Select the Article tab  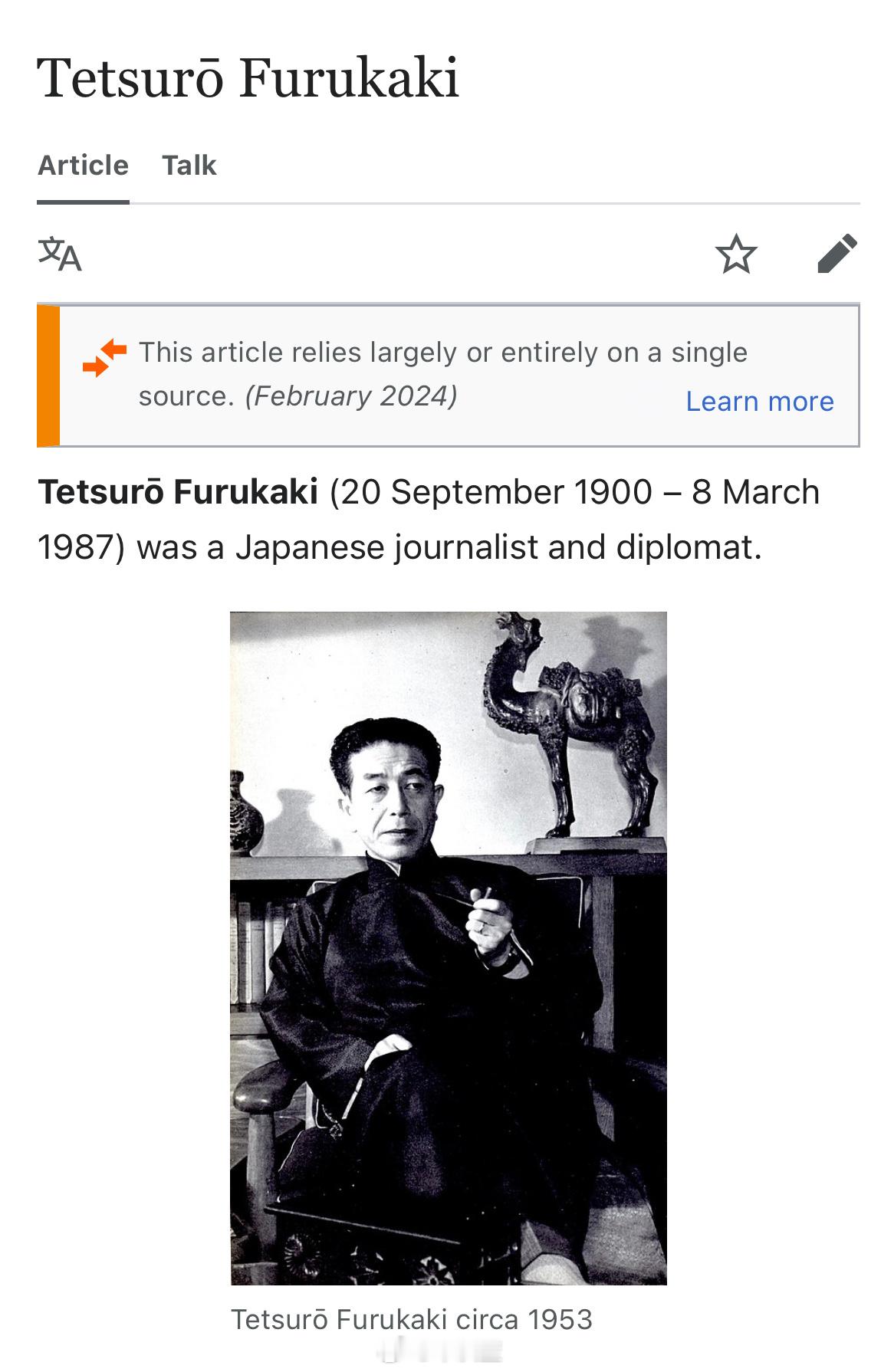[83, 166]
